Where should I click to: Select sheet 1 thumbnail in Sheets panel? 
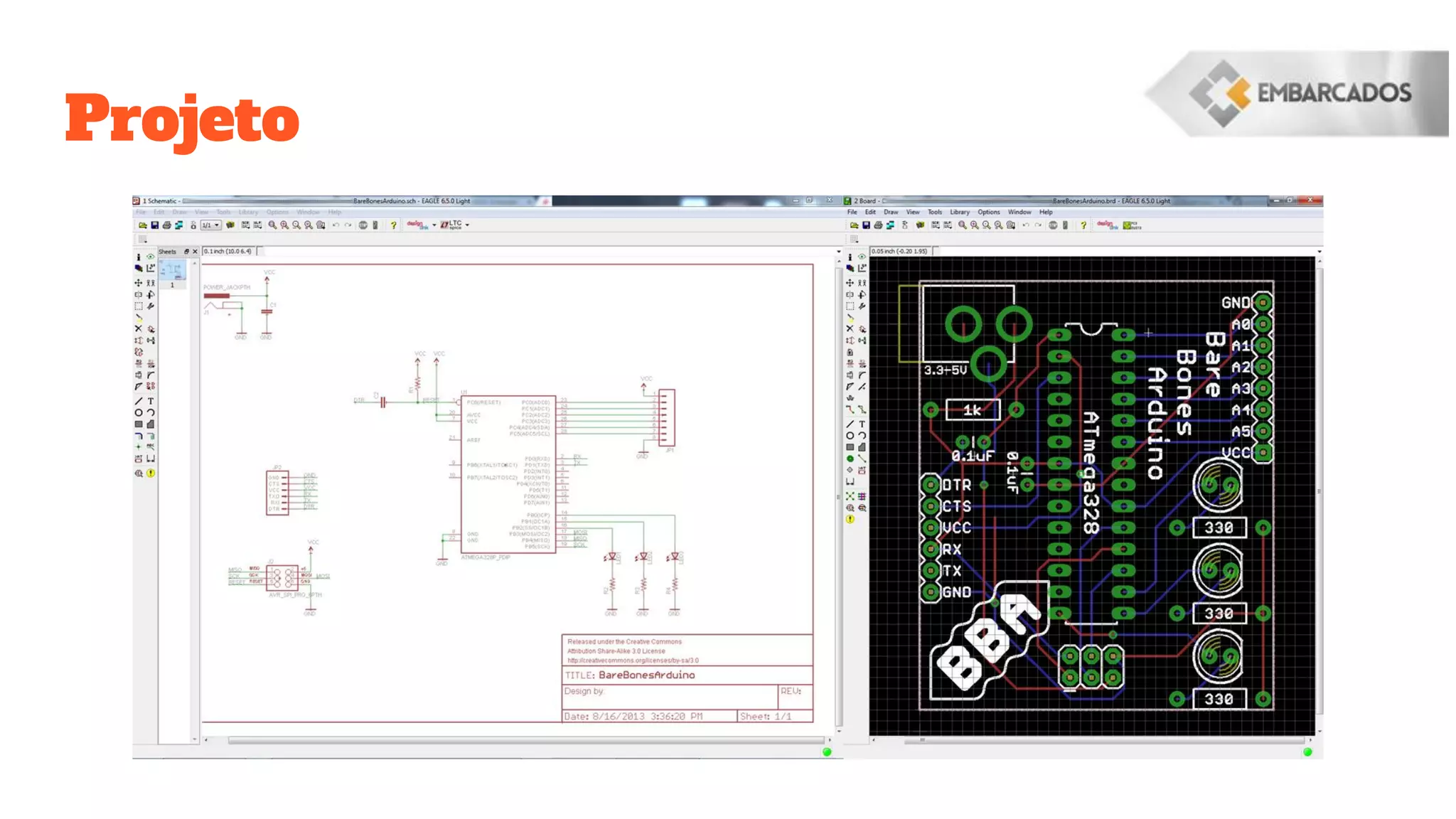[172, 271]
